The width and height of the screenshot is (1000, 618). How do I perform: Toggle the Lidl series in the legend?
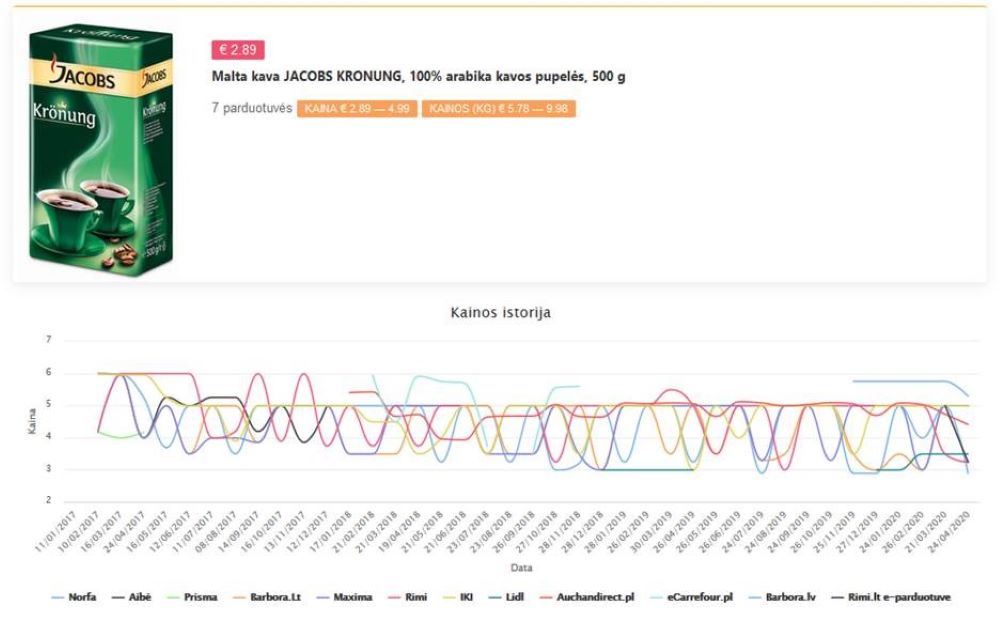click(506, 598)
